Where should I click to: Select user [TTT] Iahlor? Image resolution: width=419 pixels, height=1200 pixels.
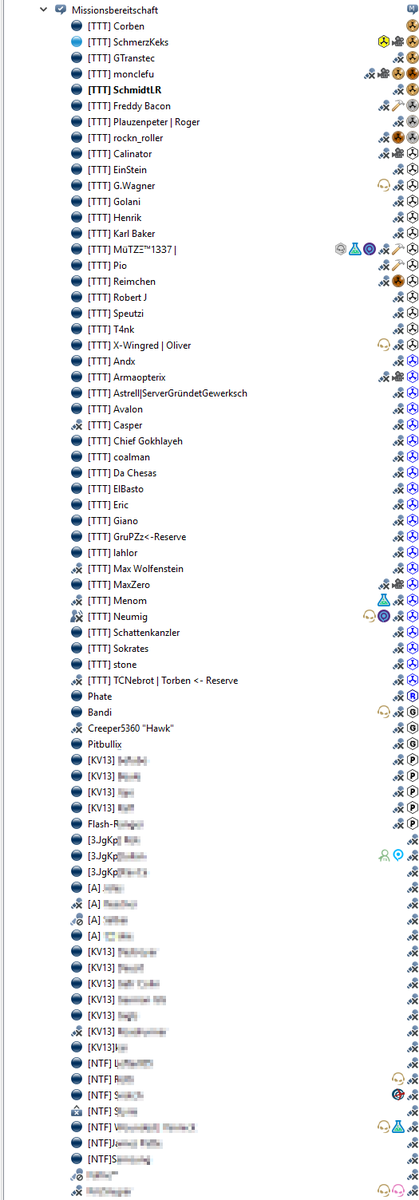click(x=112, y=553)
